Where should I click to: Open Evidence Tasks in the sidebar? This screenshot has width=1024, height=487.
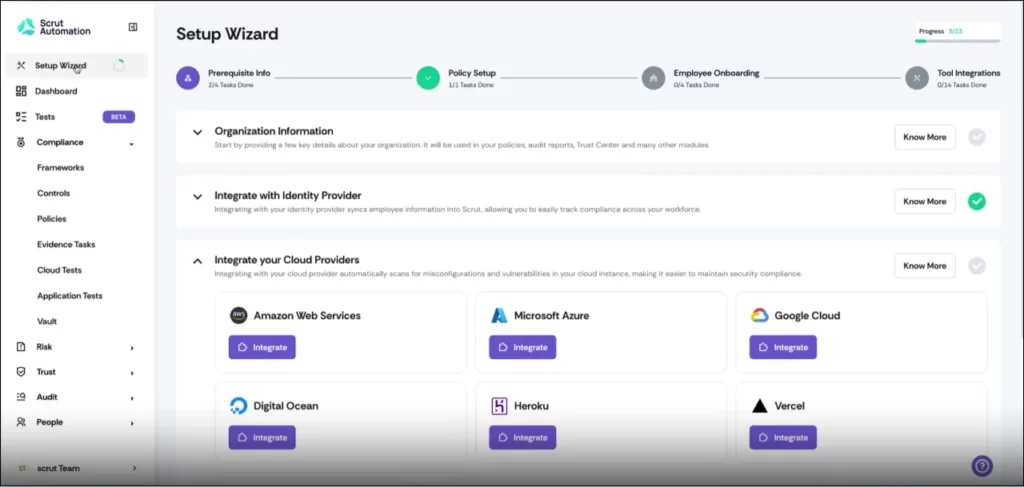[x=66, y=245]
